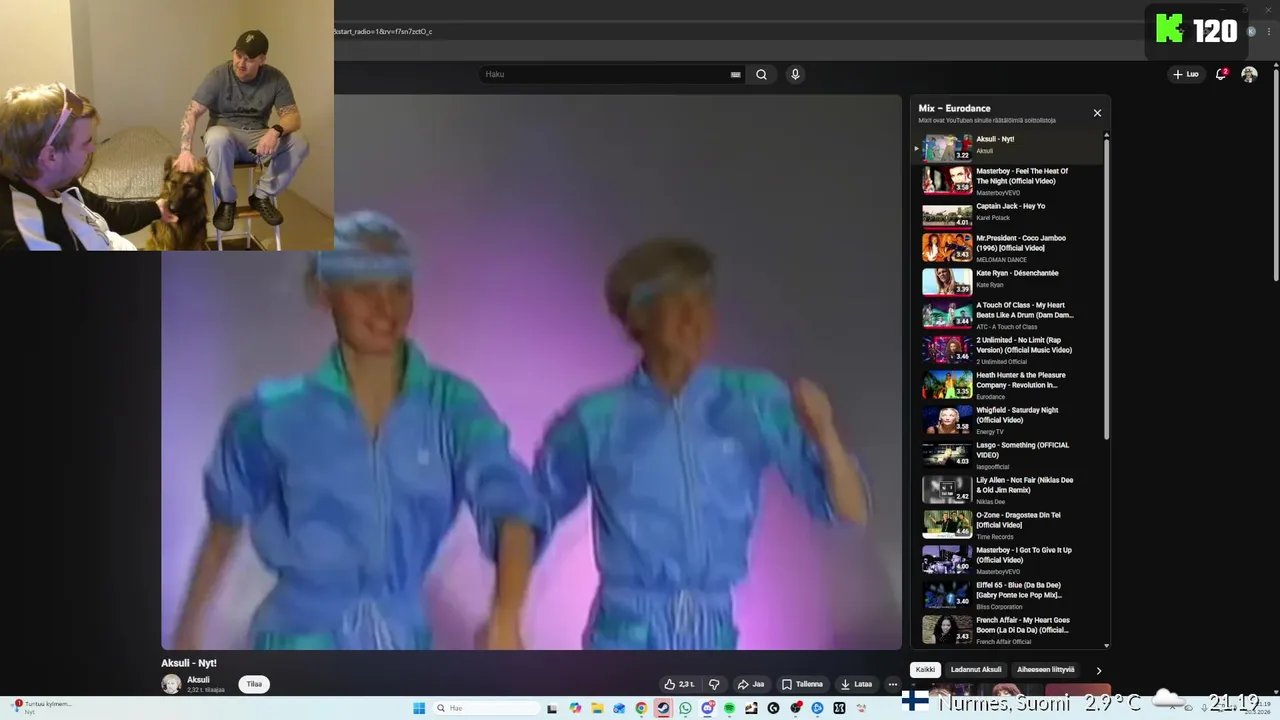The height and width of the screenshot is (720, 1280).
Task: Select Lasgo - Something playlist entry
Action: 1007,455
